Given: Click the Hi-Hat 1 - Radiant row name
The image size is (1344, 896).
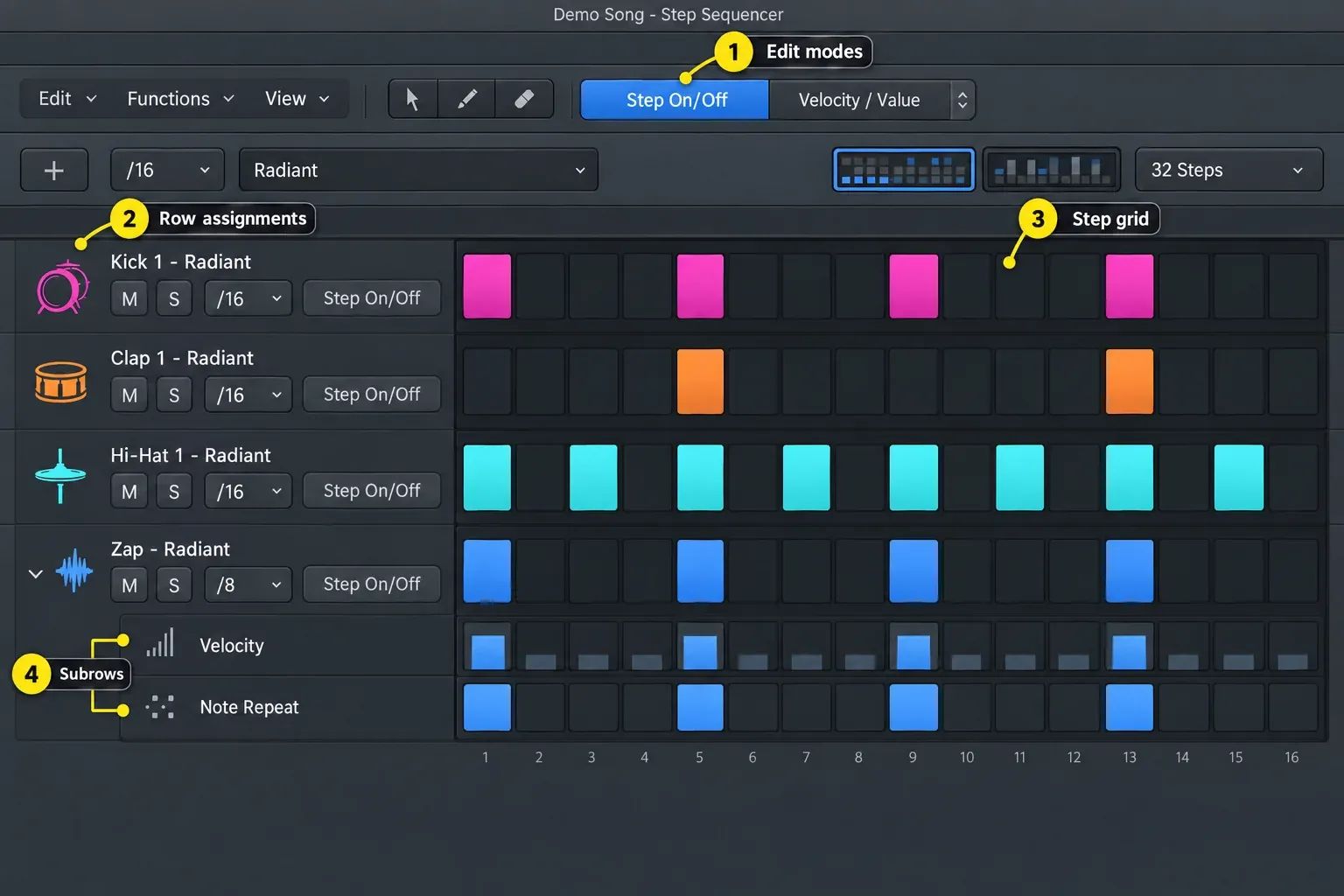Looking at the screenshot, I should (x=191, y=455).
